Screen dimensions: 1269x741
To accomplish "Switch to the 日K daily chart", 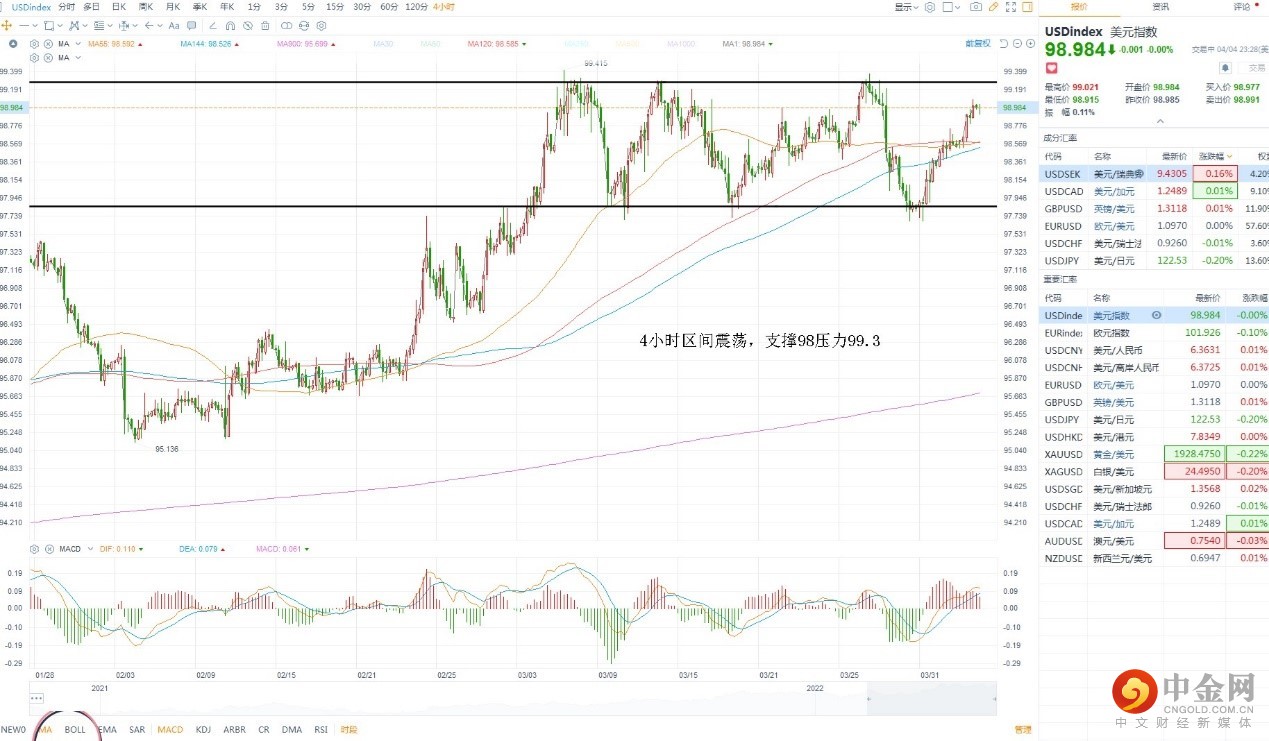I will point(119,7).
